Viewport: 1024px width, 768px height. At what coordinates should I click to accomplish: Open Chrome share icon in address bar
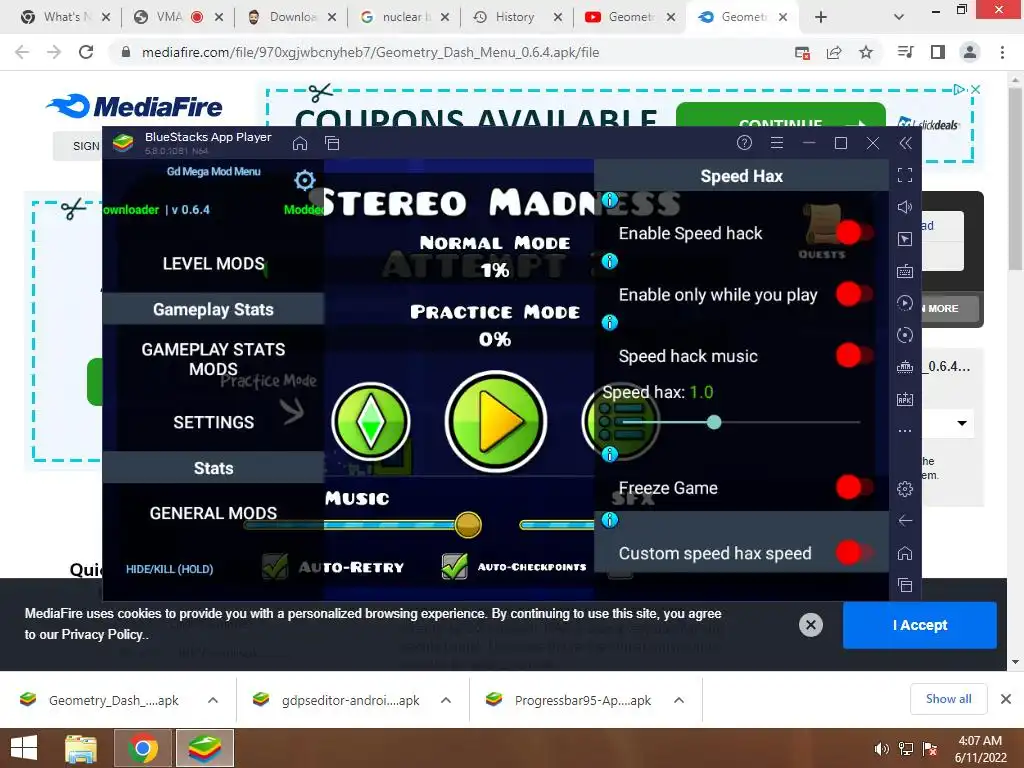click(834, 52)
